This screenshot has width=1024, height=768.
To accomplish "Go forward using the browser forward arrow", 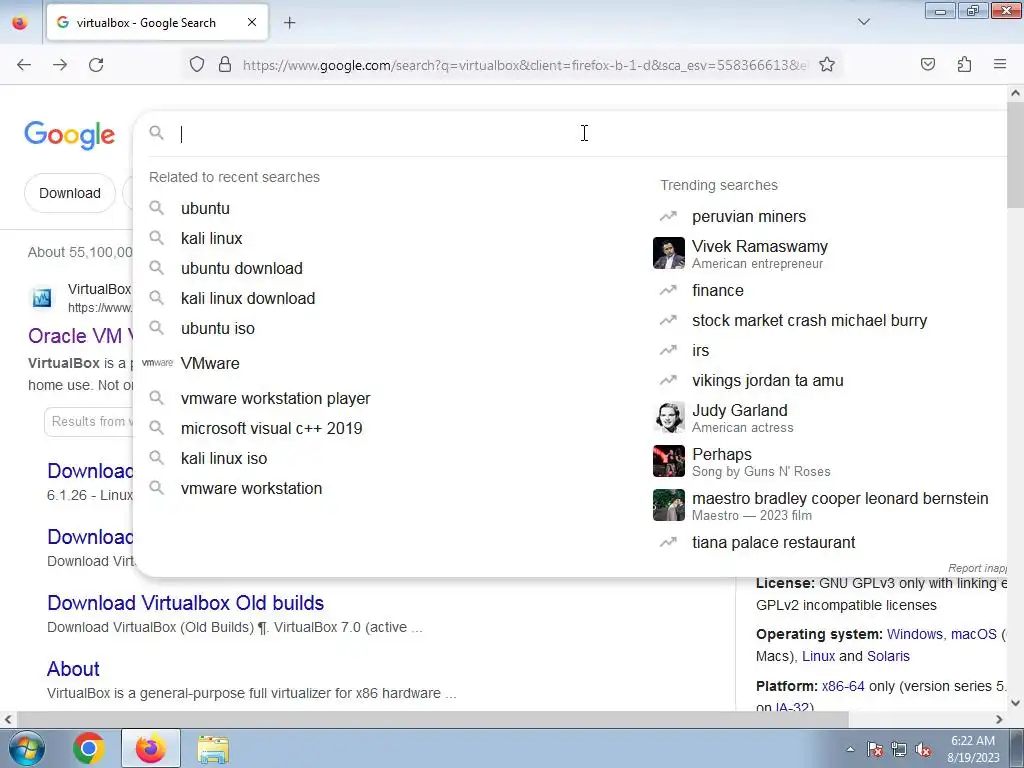I will tap(60, 65).
